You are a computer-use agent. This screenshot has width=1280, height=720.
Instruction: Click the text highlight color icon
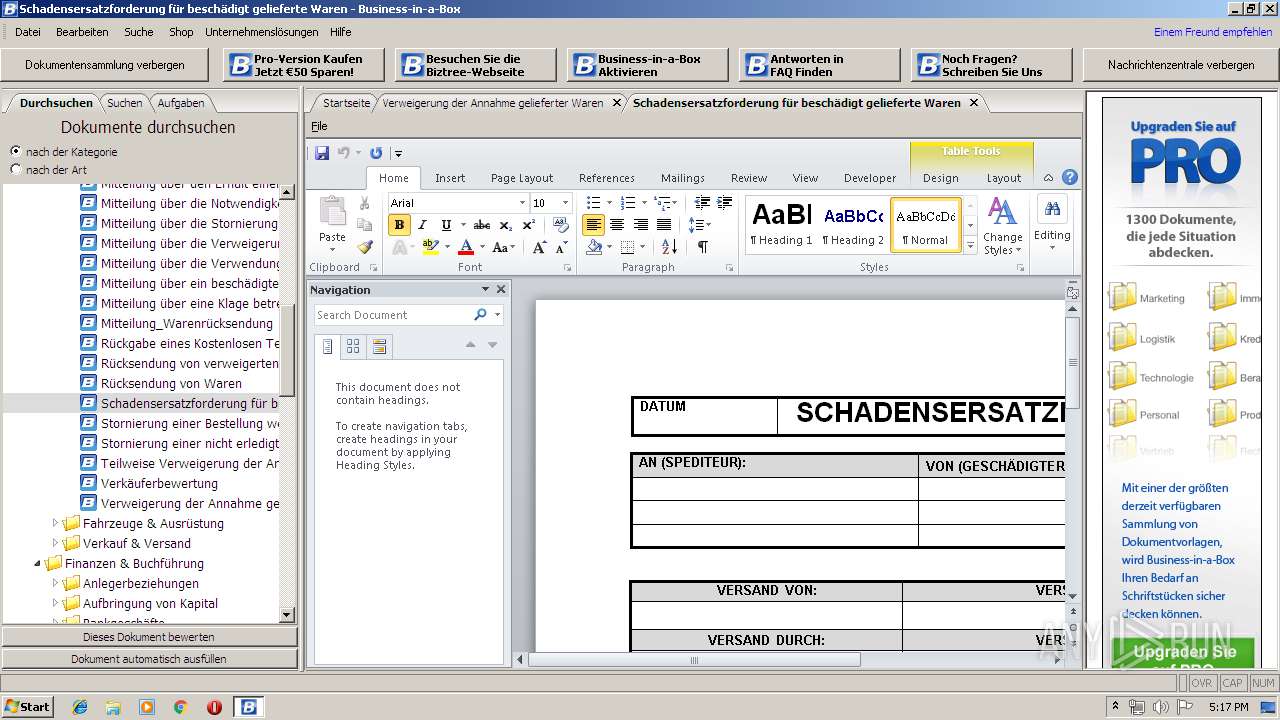430,247
